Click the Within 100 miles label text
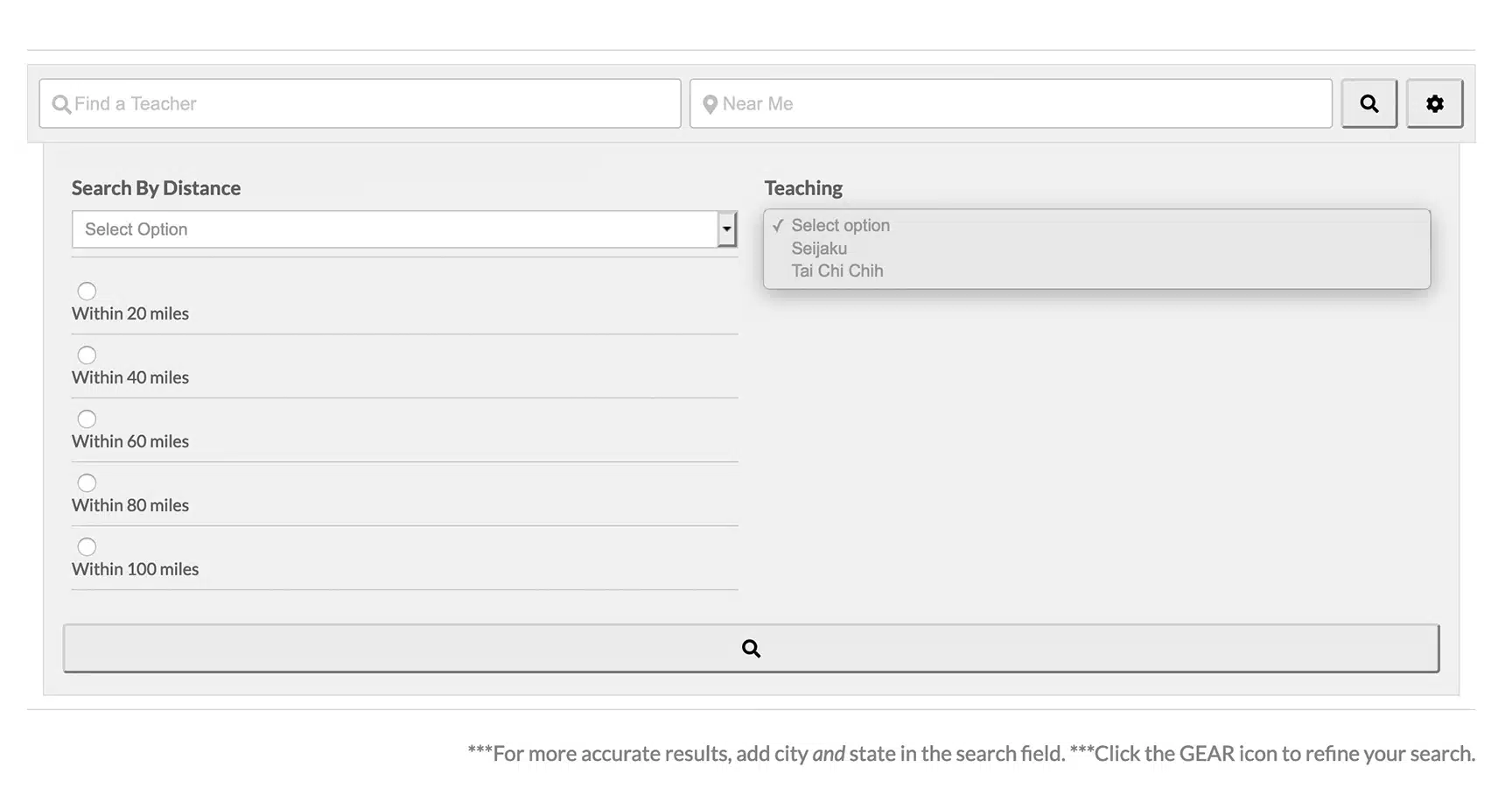Image resolution: width=1512 pixels, height=788 pixels. click(136, 569)
